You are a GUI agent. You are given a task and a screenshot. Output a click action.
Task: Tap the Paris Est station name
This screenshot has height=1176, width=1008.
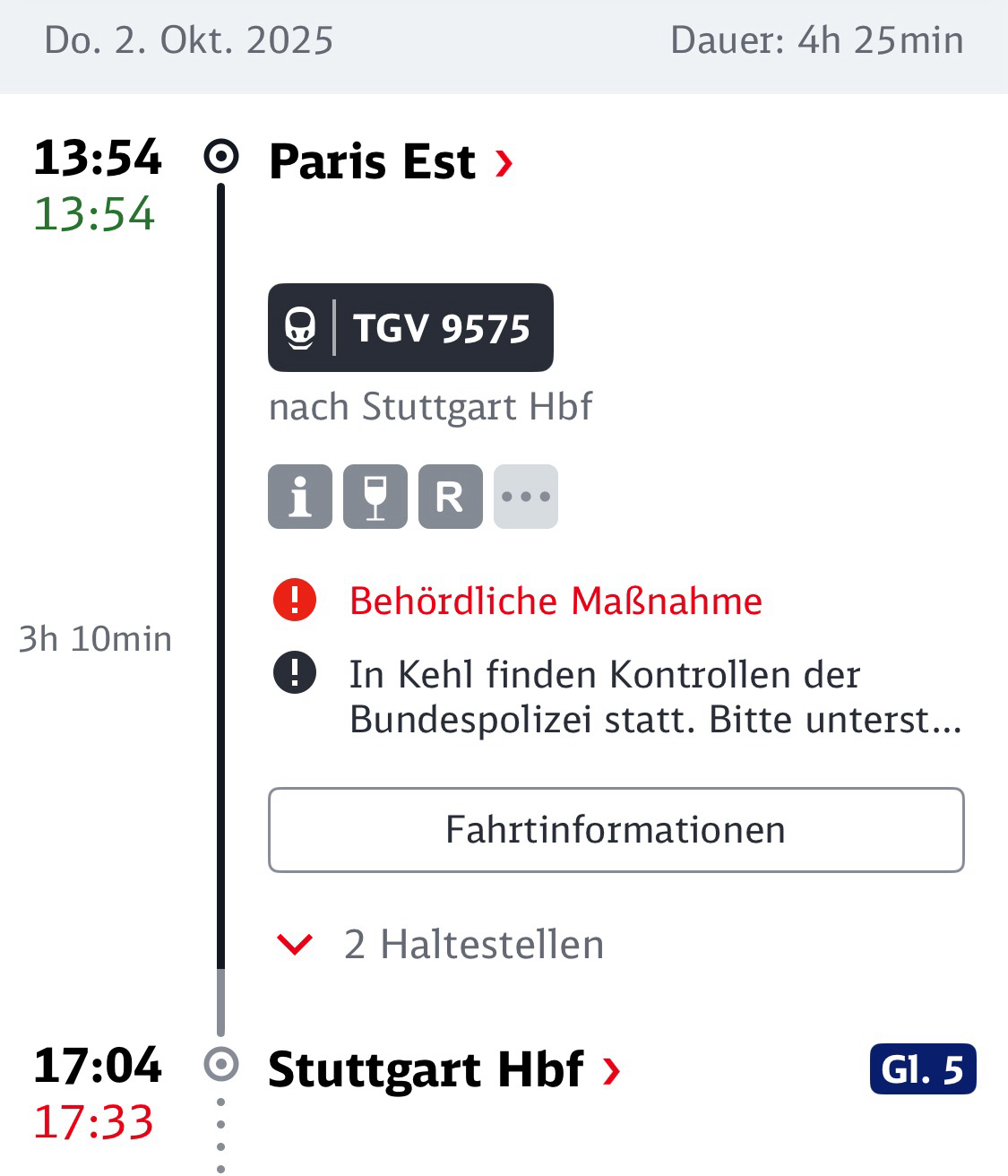372,162
